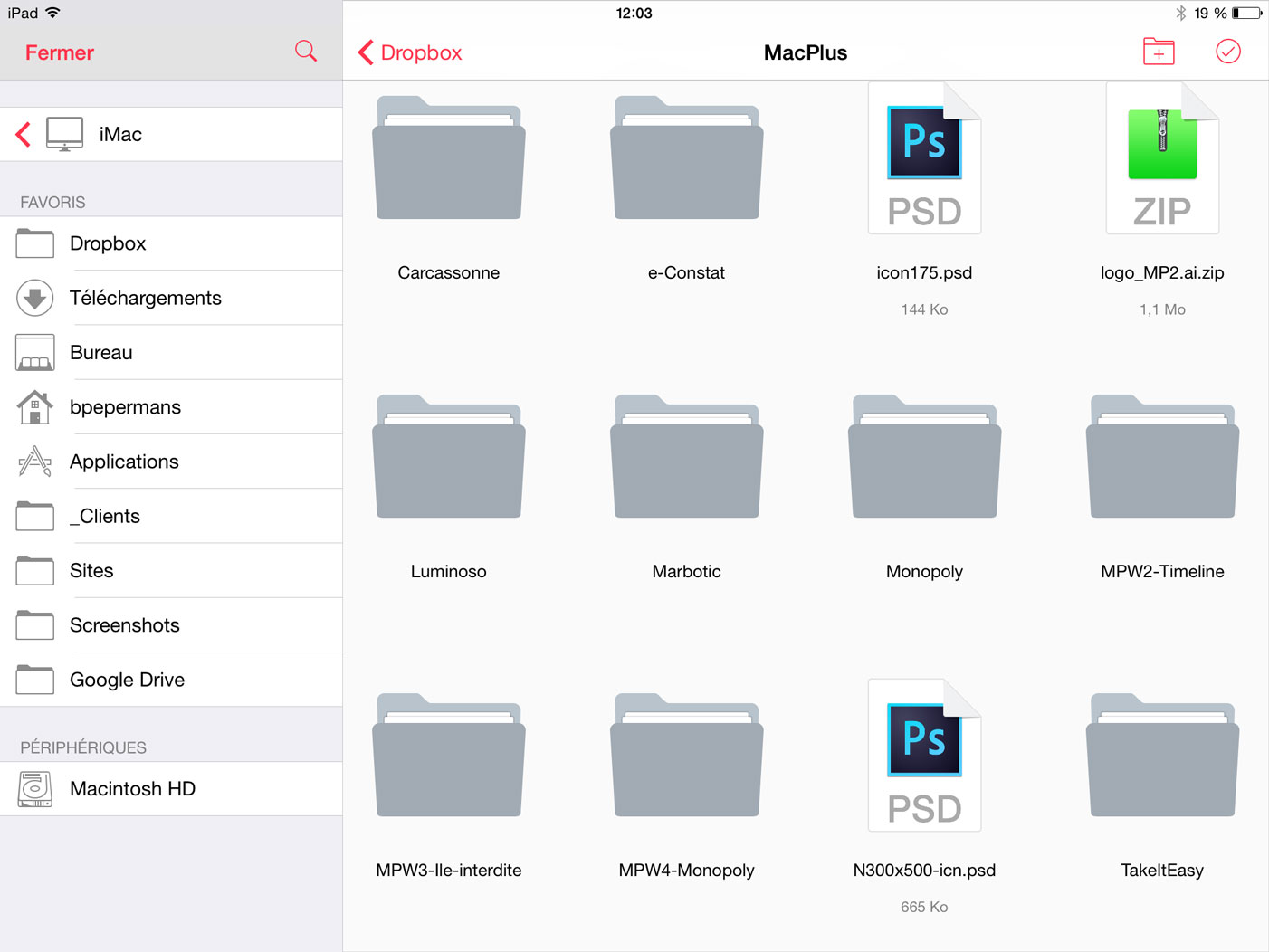Open the TakeItEasy folder icon
Screen dimensions: 1269x952
1163,755
